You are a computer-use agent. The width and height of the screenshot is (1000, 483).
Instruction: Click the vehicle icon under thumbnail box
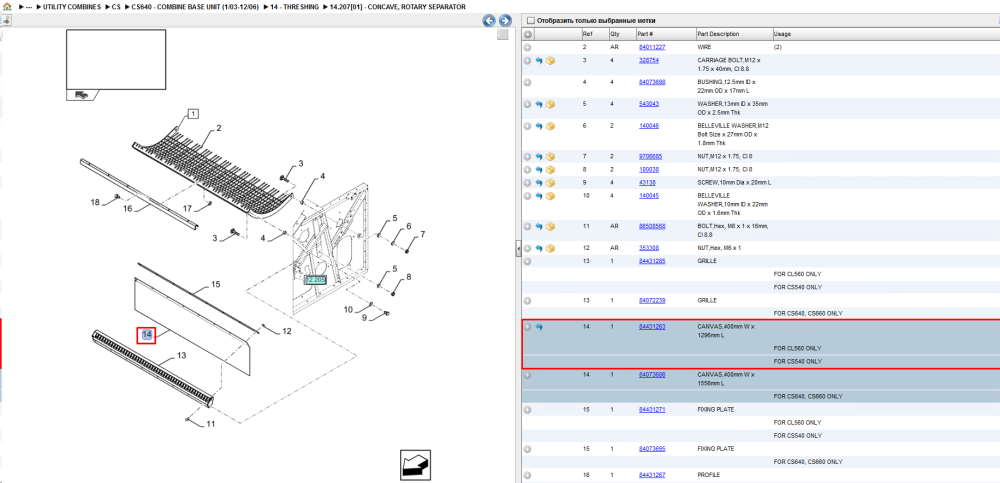[x=81, y=94]
